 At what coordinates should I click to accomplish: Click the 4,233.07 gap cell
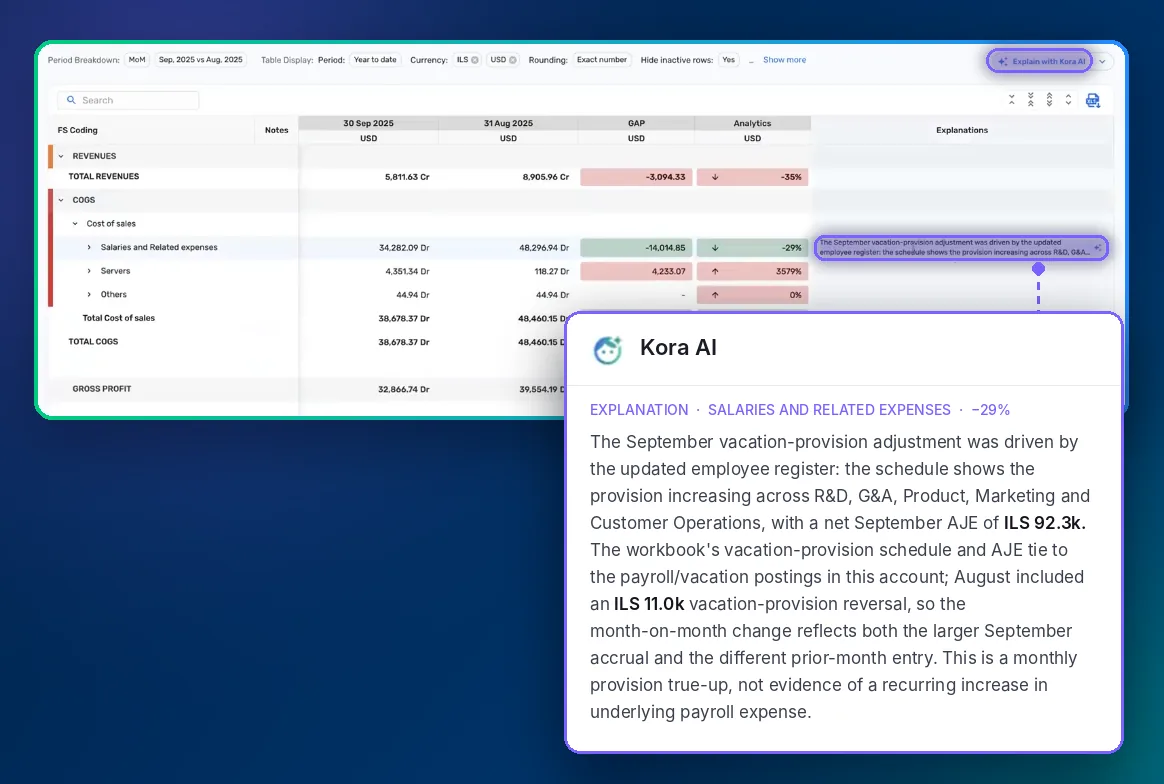pyautogui.click(x=636, y=272)
